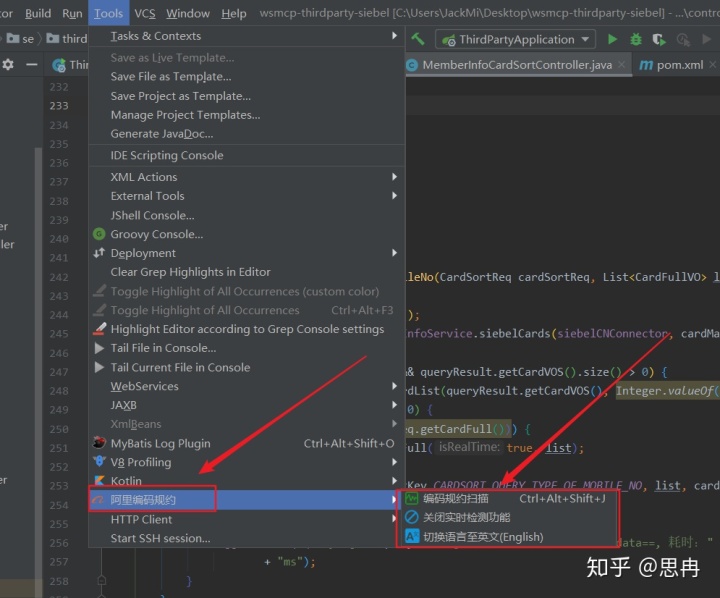Click the Highlight Editor marker icon

99,329
